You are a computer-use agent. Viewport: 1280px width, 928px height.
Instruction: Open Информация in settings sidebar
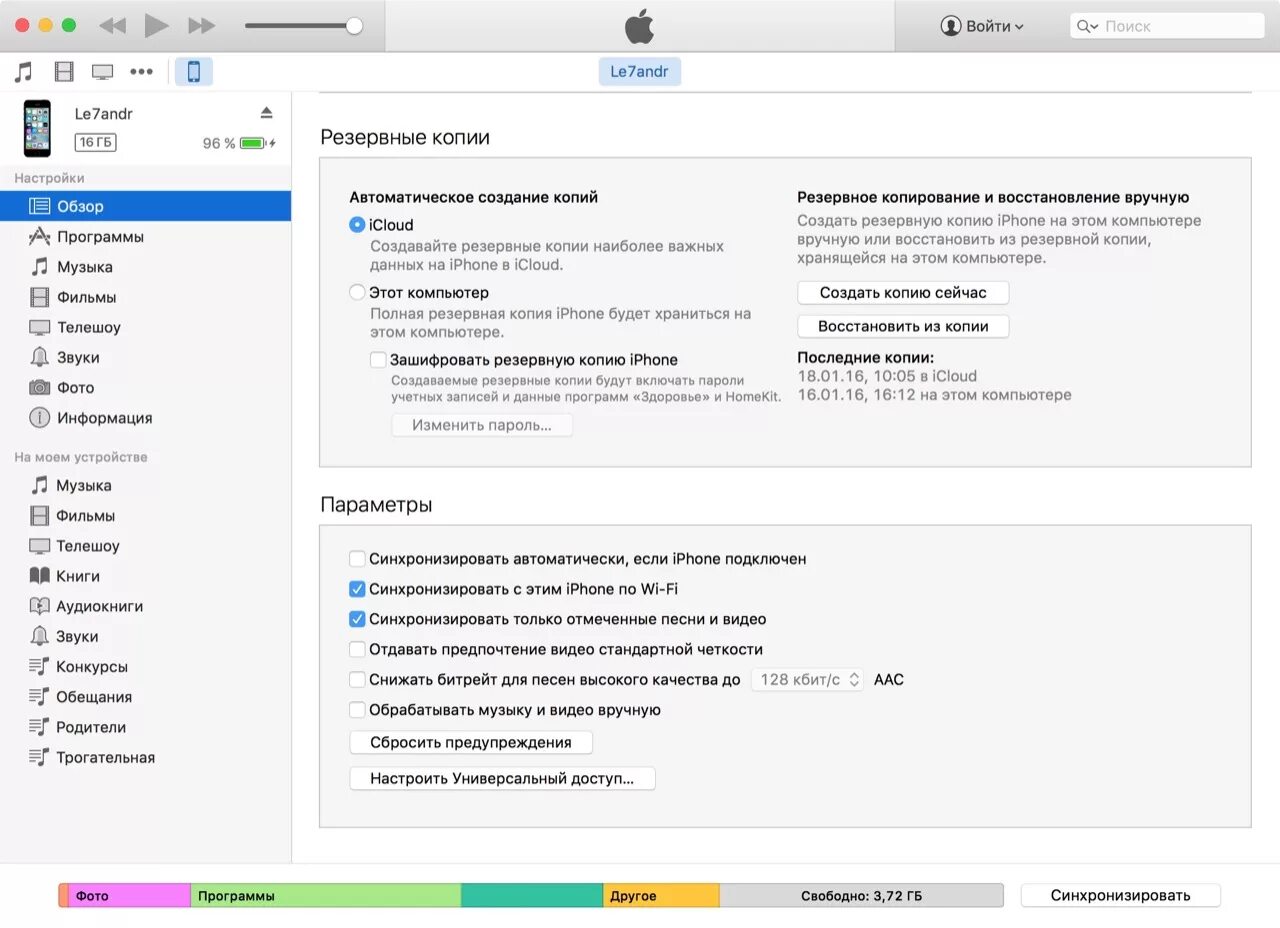tap(145, 418)
